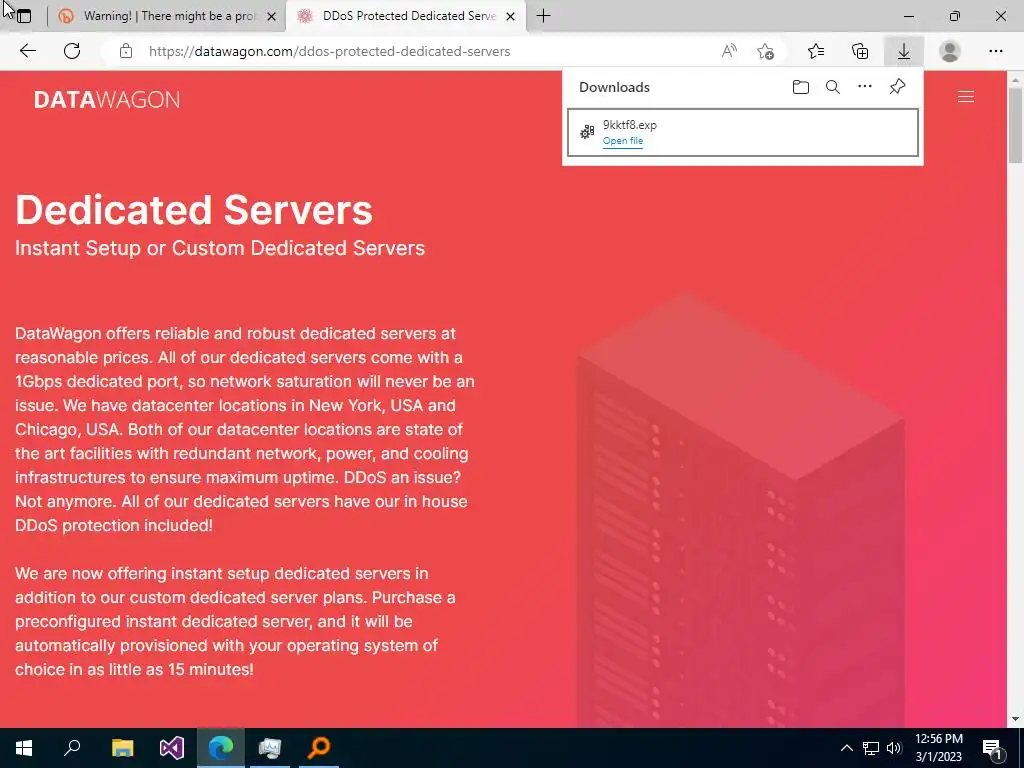Open the Windows Start menu
1024x768 pixels.
pyautogui.click(x=24, y=748)
